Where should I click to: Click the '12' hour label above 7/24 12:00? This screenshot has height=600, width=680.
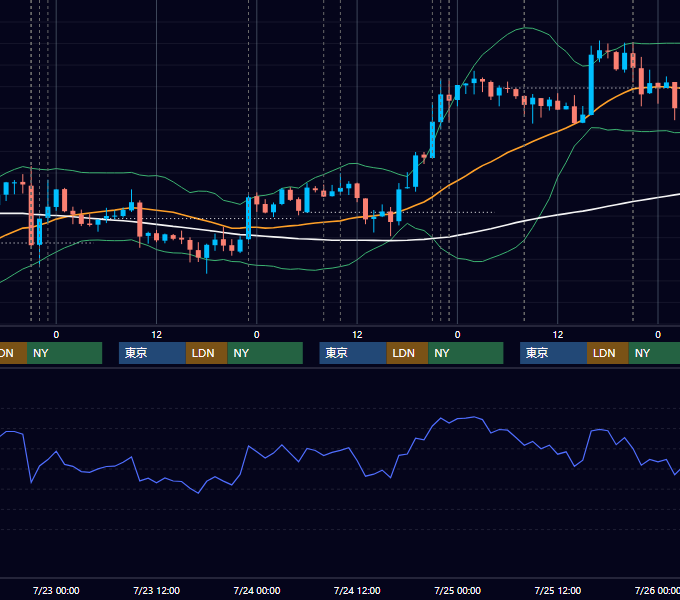357,335
